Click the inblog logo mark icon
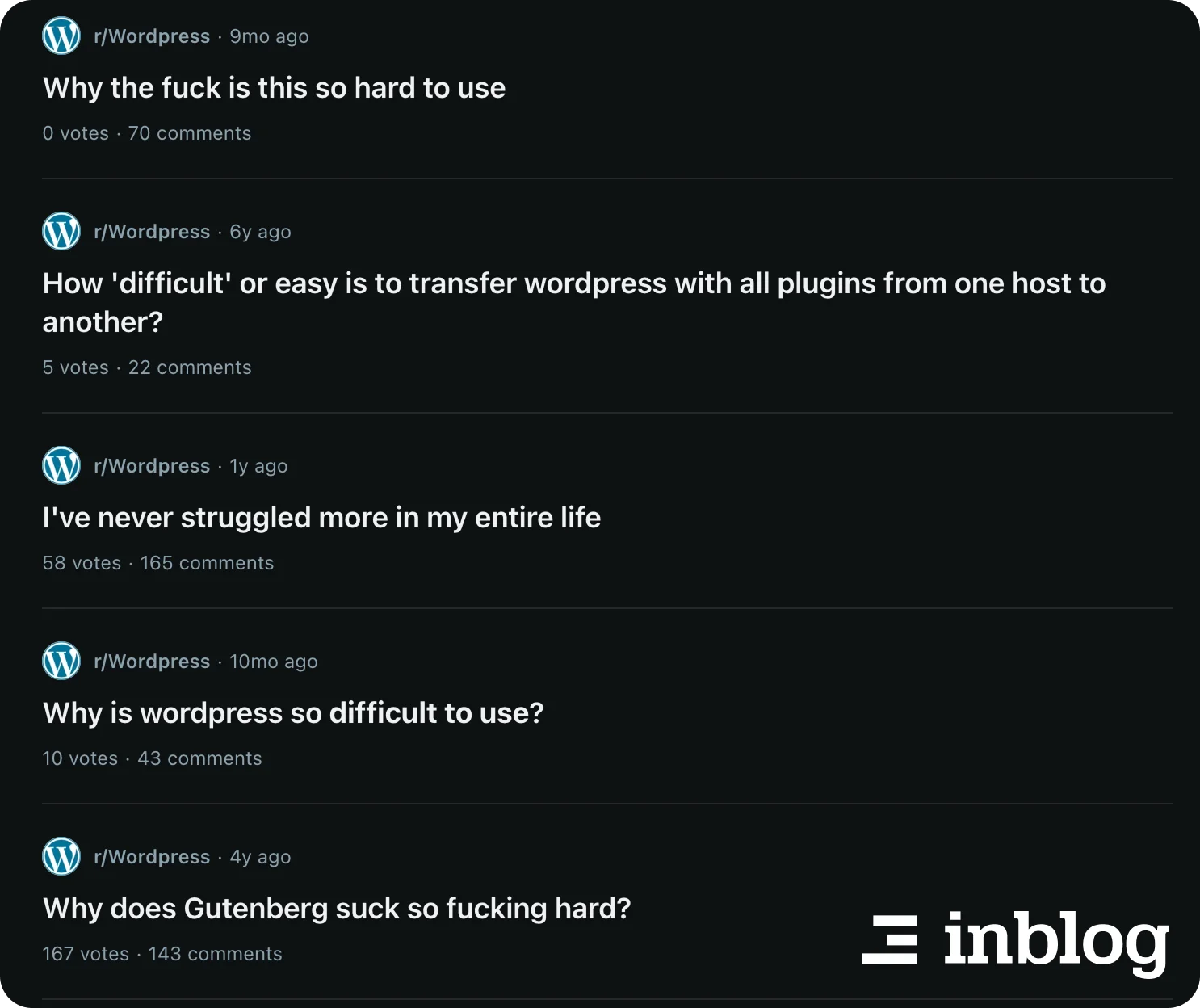Image resolution: width=1200 pixels, height=1008 pixels. click(x=890, y=939)
